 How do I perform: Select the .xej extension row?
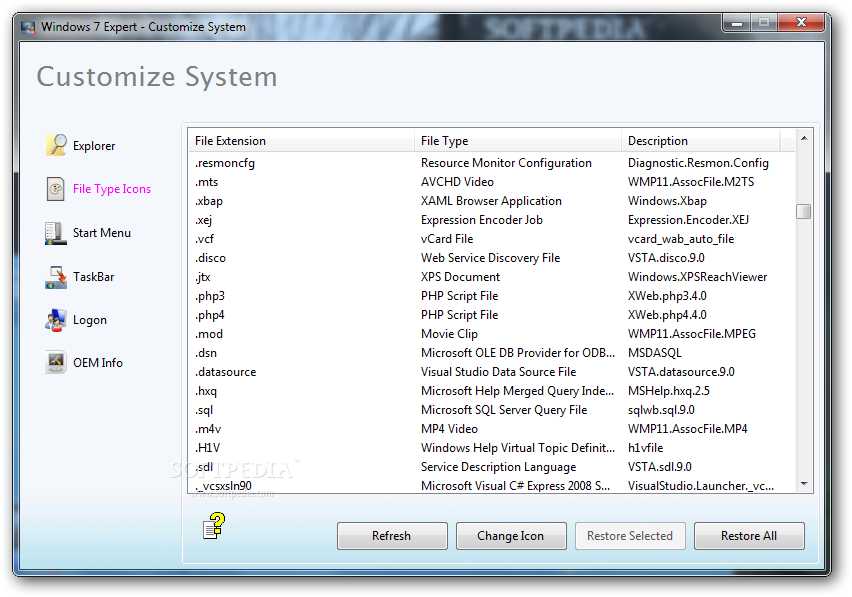click(x=491, y=220)
